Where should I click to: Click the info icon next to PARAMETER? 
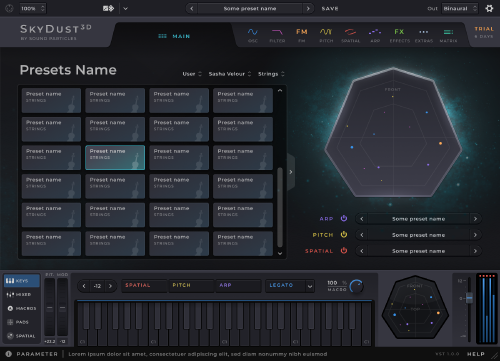9,354
